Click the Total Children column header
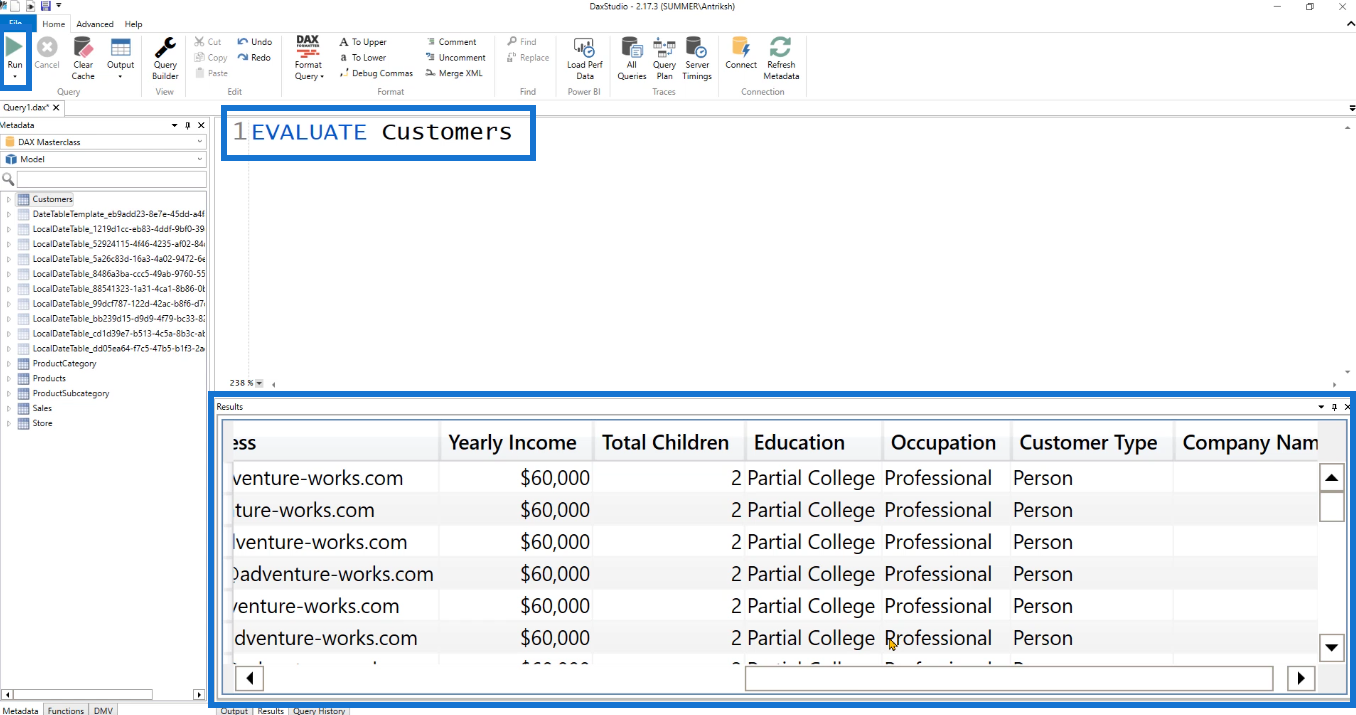This screenshot has width=1356, height=715. 669,442
